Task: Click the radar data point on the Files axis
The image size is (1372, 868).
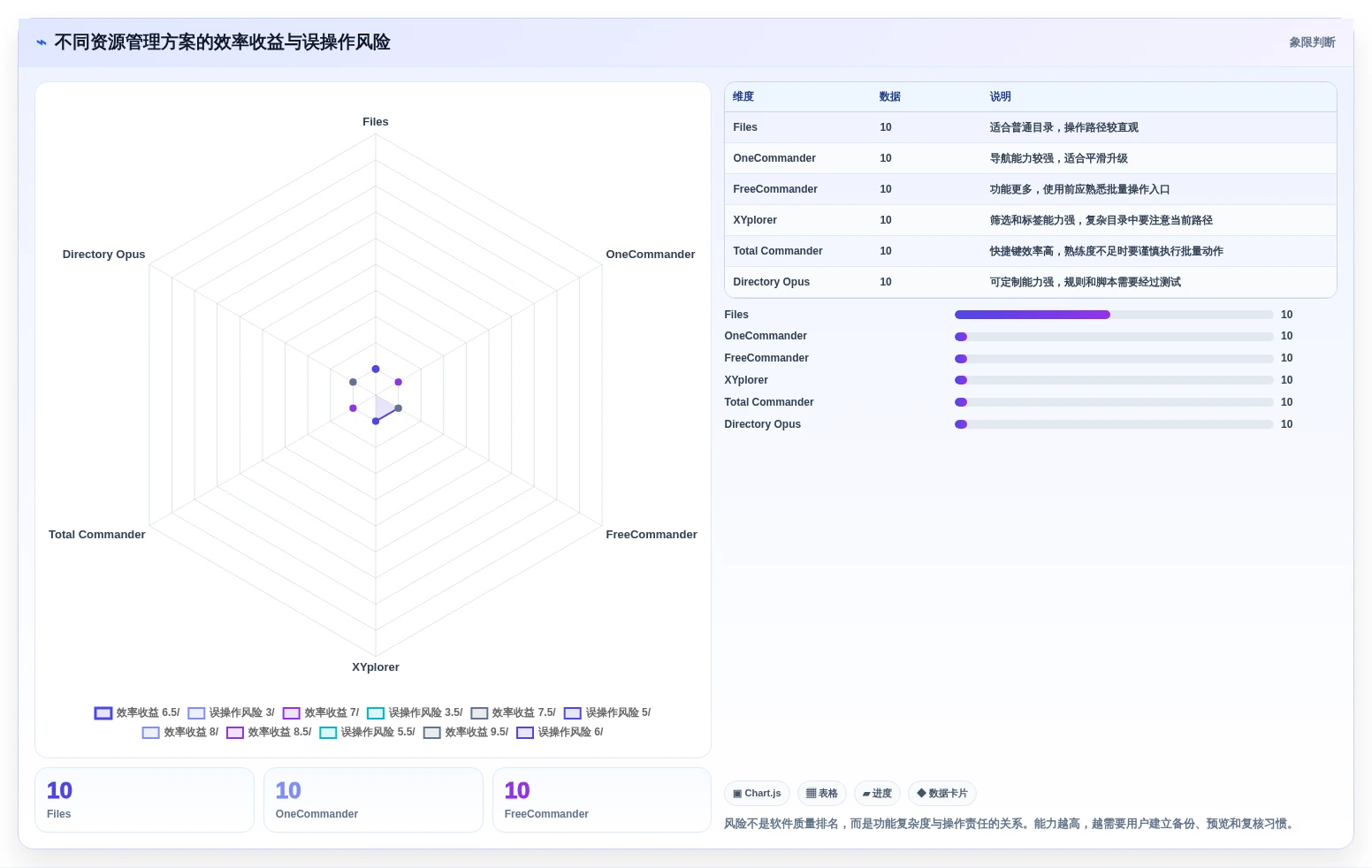Action: pos(376,369)
